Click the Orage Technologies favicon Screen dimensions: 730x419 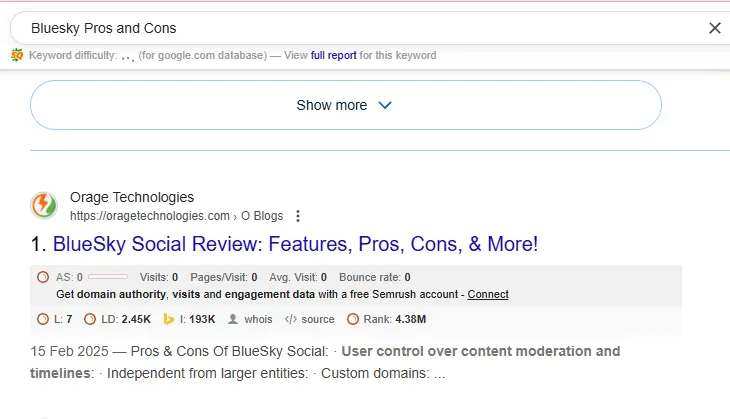click(x=44, y=205)
